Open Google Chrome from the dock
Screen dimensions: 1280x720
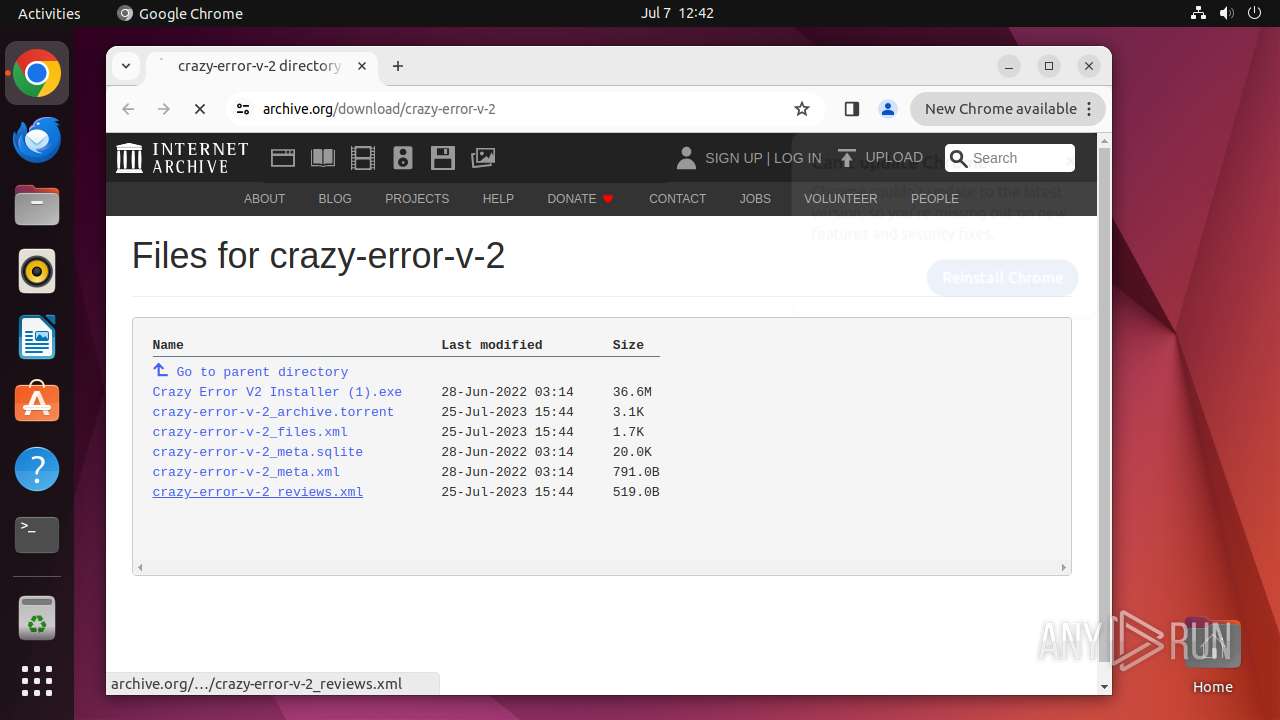point(37,74)
